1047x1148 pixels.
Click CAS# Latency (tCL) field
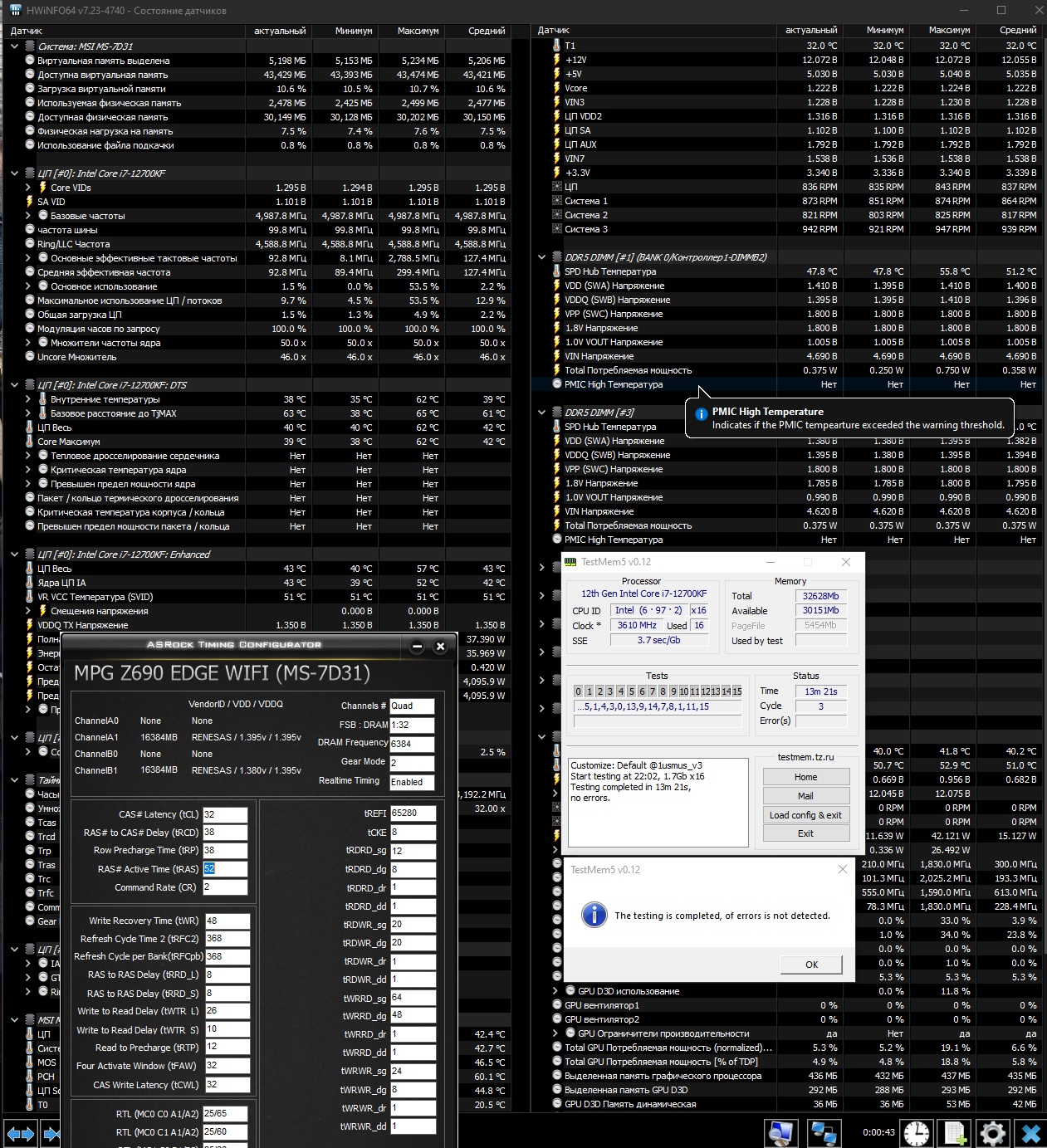tap(225, 814)
